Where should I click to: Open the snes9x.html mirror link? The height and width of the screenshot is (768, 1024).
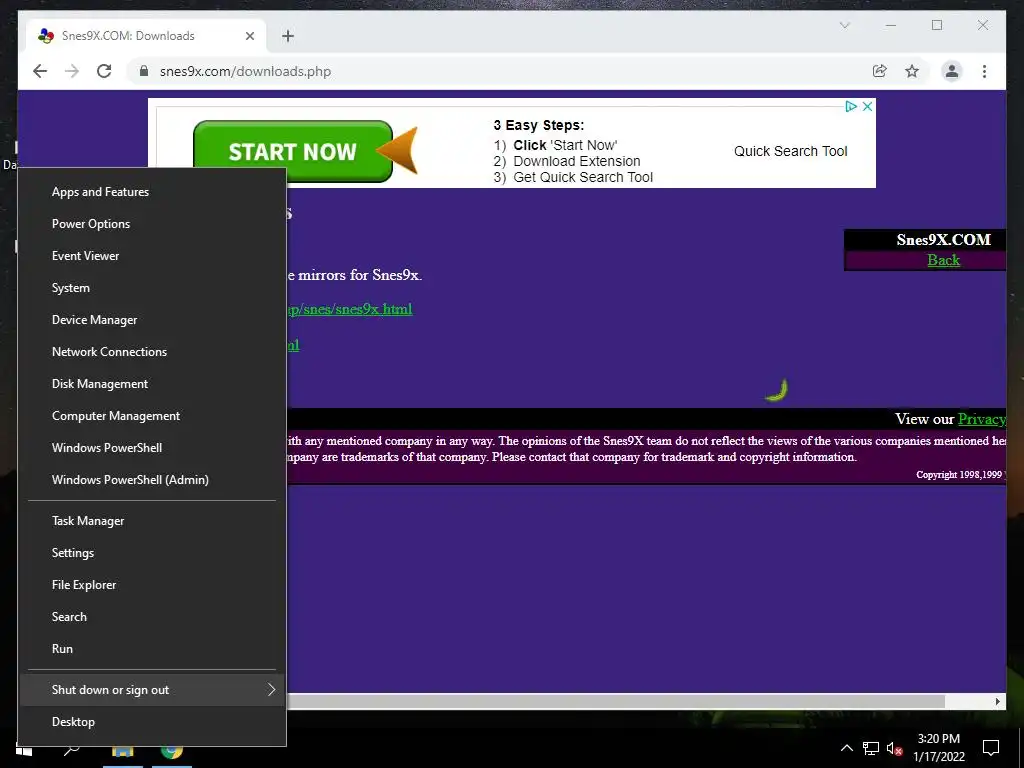[x=350, y=309]
